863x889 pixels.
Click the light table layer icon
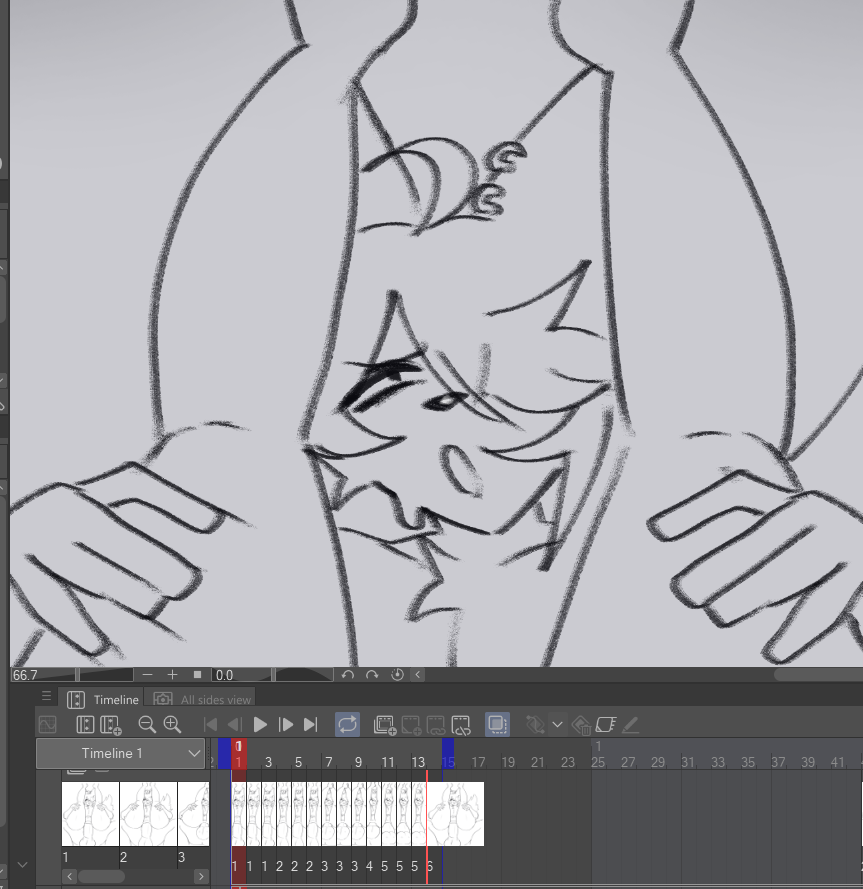pos(606,725)
